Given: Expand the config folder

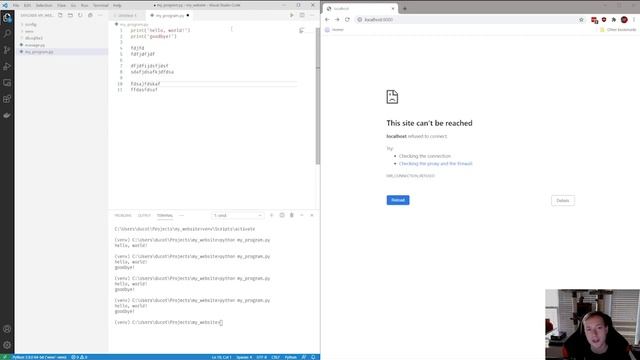Looking at the screenshot, I should coord(31,24).
